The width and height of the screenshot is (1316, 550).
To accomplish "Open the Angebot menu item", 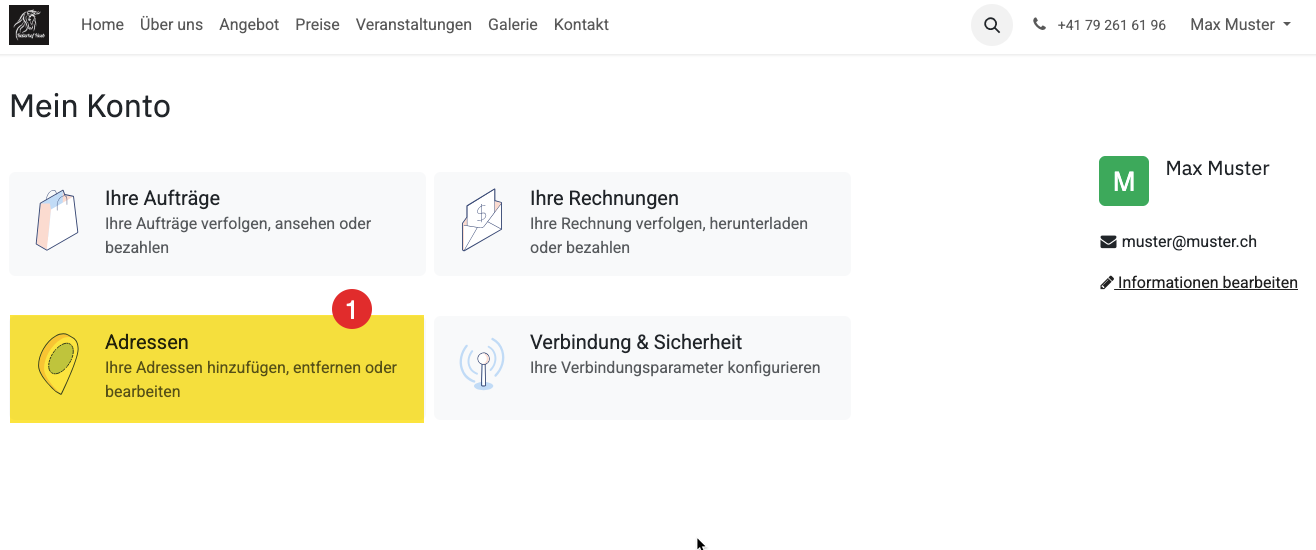I will [x=249, y=25].
